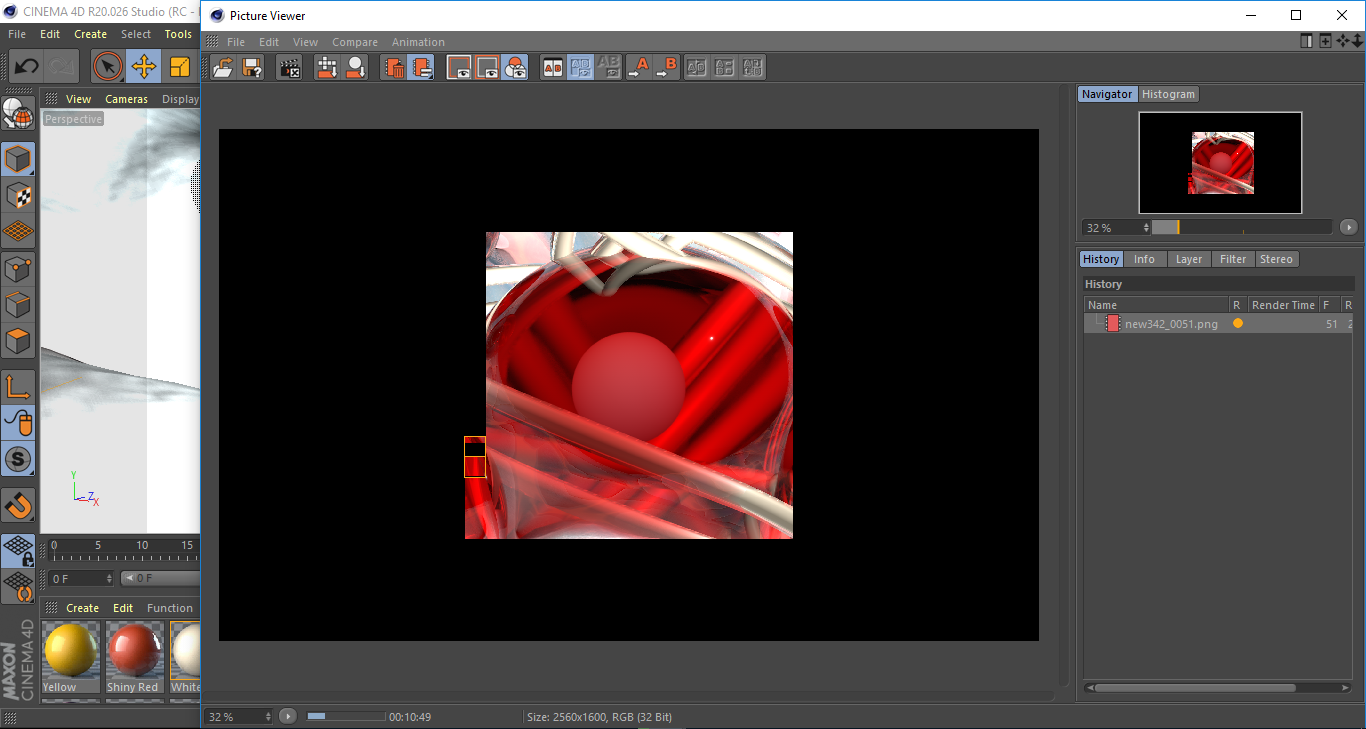Select the History tab
1366x729 pixels.
(x=1101, y=259)
